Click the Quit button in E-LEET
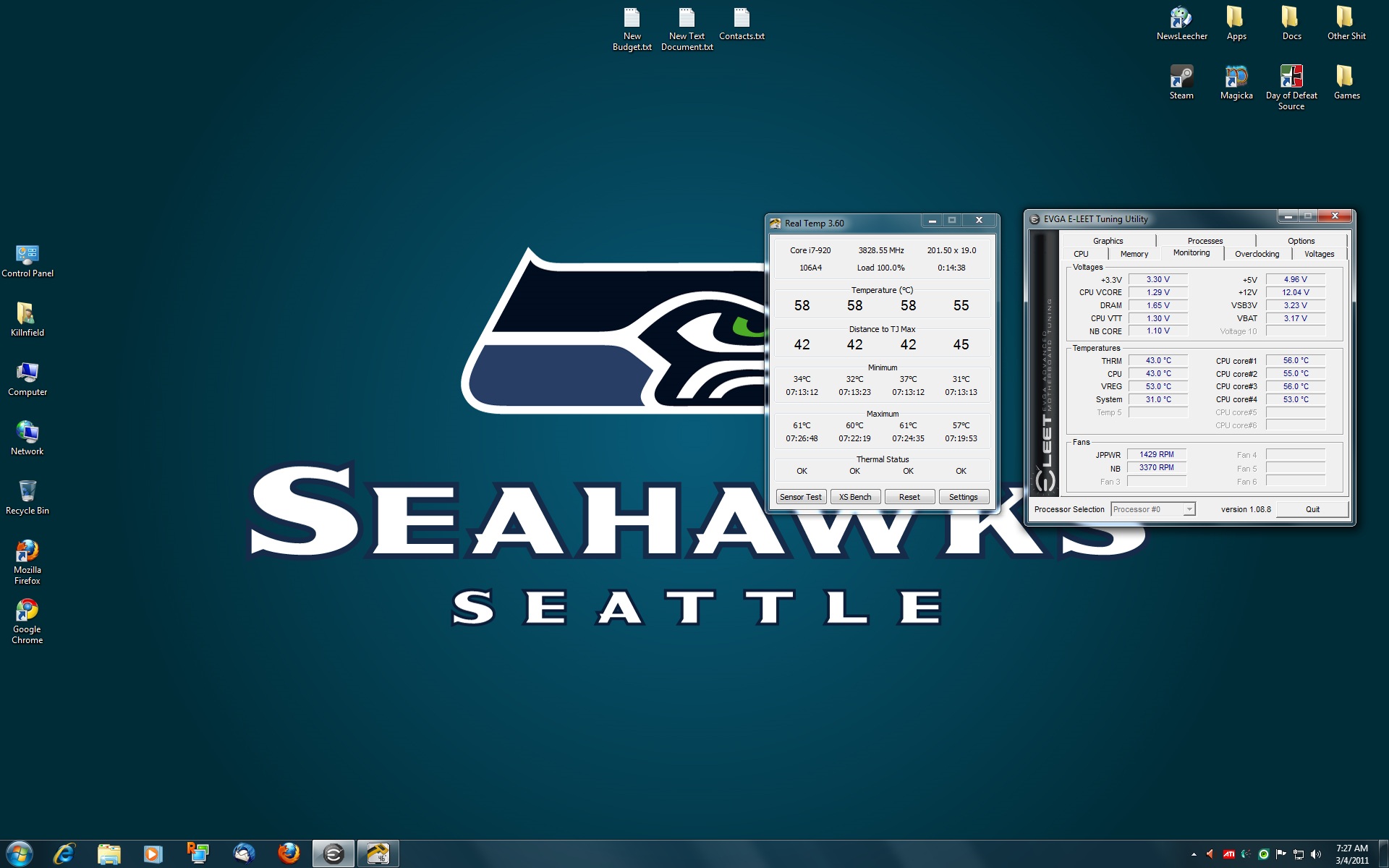 point(1312,509)
